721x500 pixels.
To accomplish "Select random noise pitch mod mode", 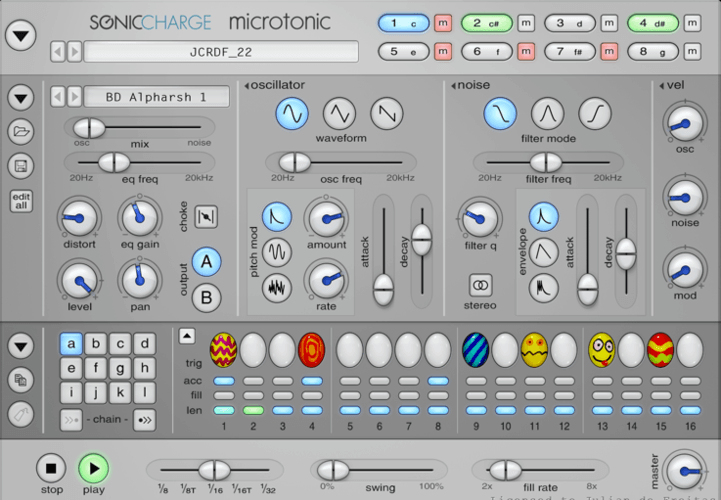I will (x=277, y=288).
